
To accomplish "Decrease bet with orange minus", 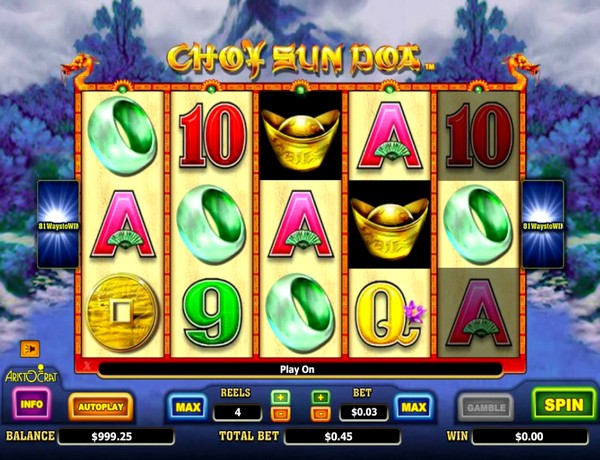I will pos(321,414).
